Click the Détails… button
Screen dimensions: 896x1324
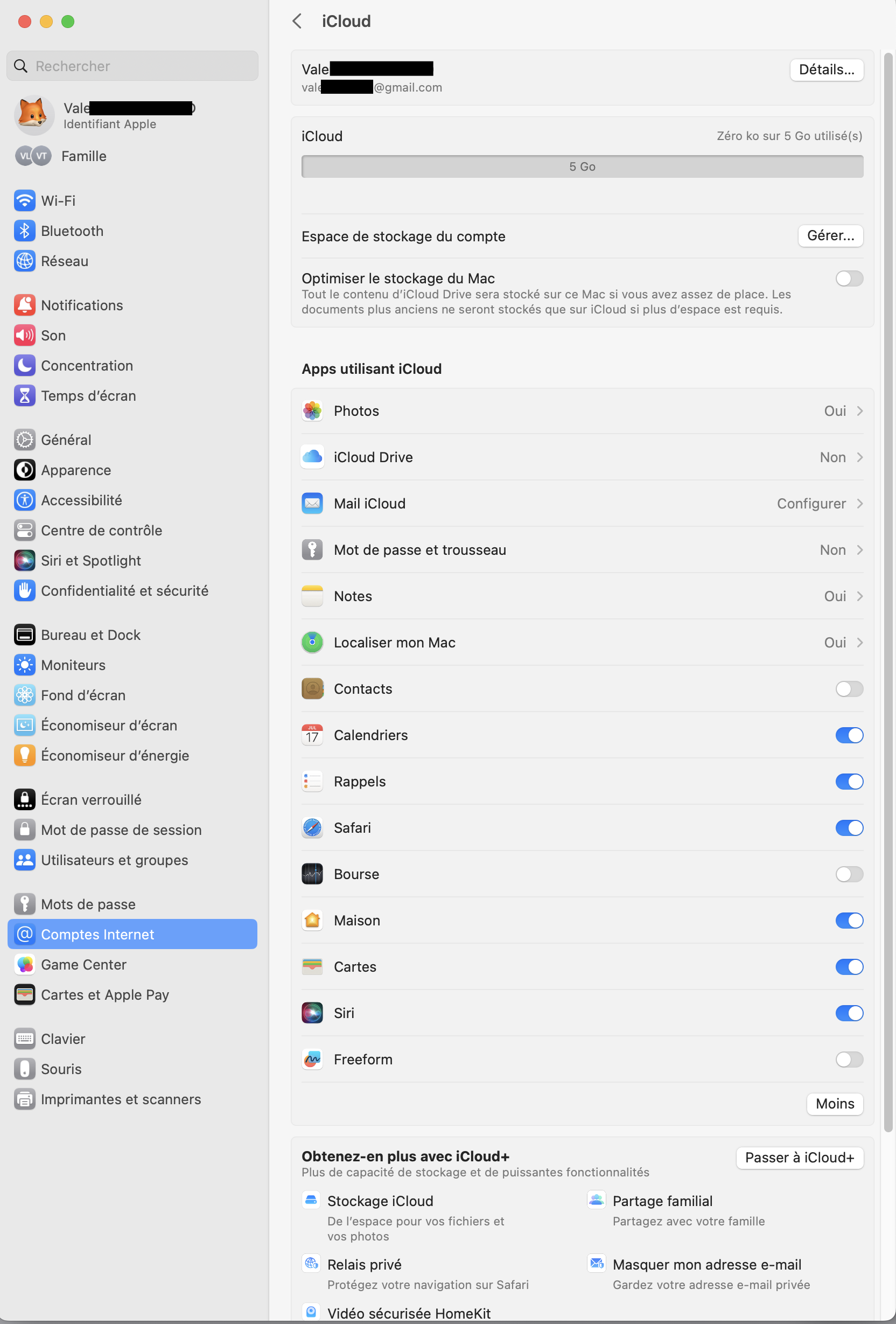827,69
